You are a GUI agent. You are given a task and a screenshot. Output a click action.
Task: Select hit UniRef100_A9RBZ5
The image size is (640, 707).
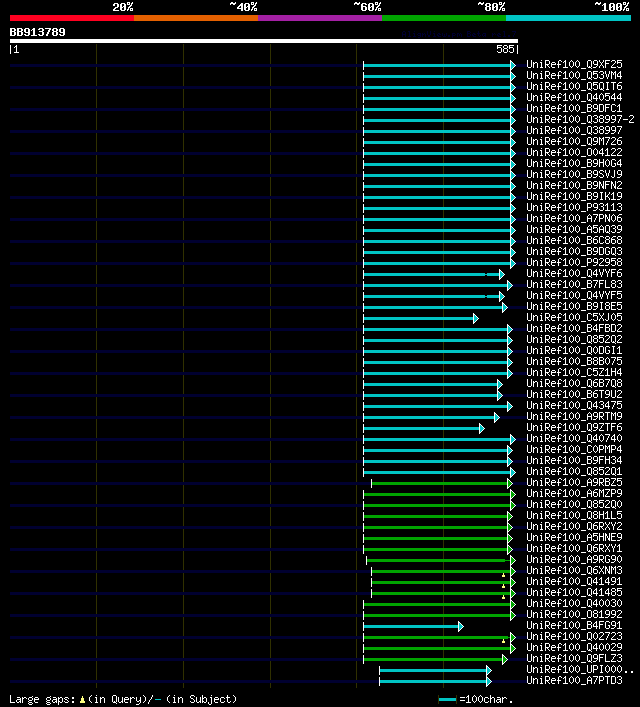point(574,482)
